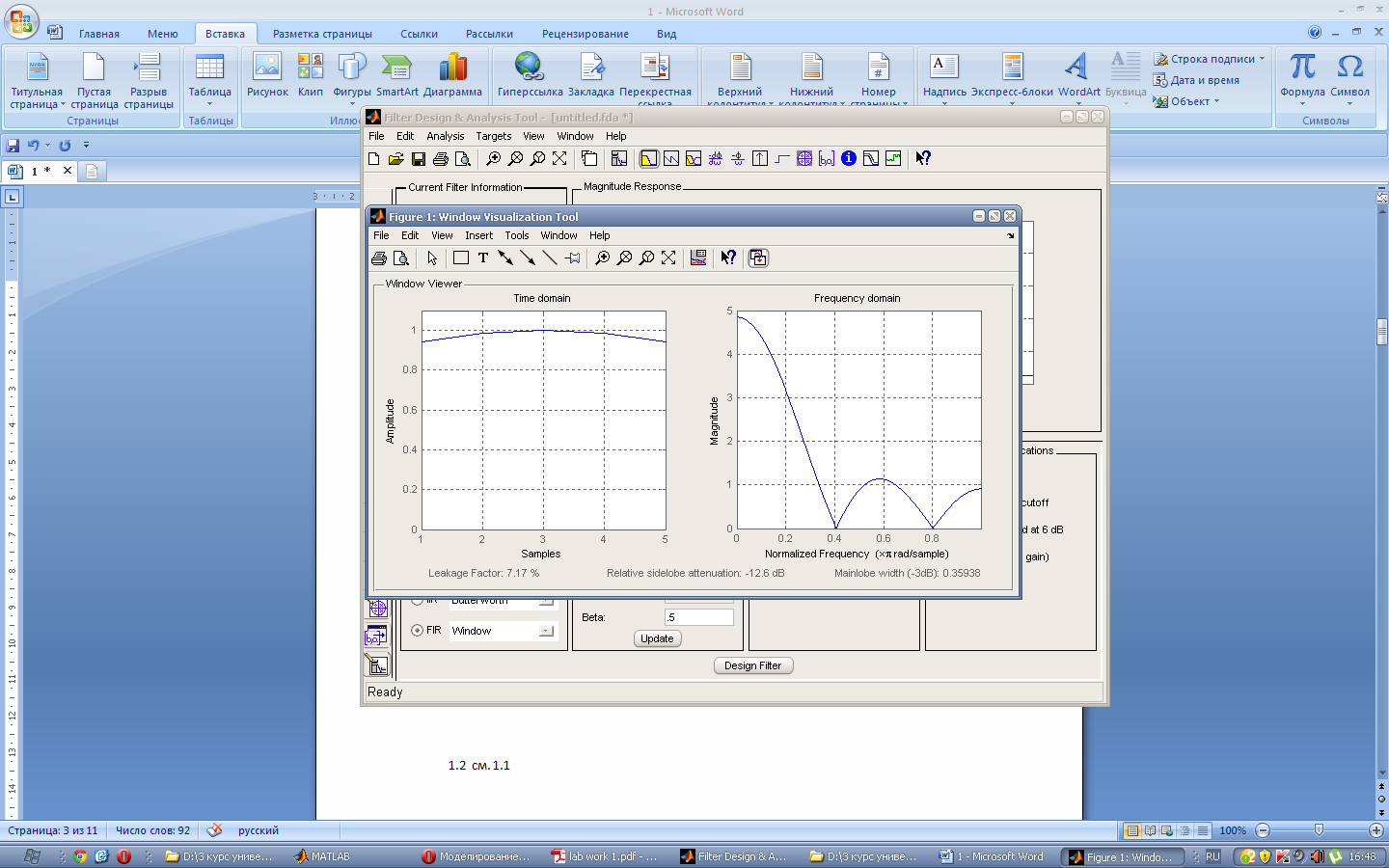Open Символ omega dropdown in Word ribbon

1350,79
